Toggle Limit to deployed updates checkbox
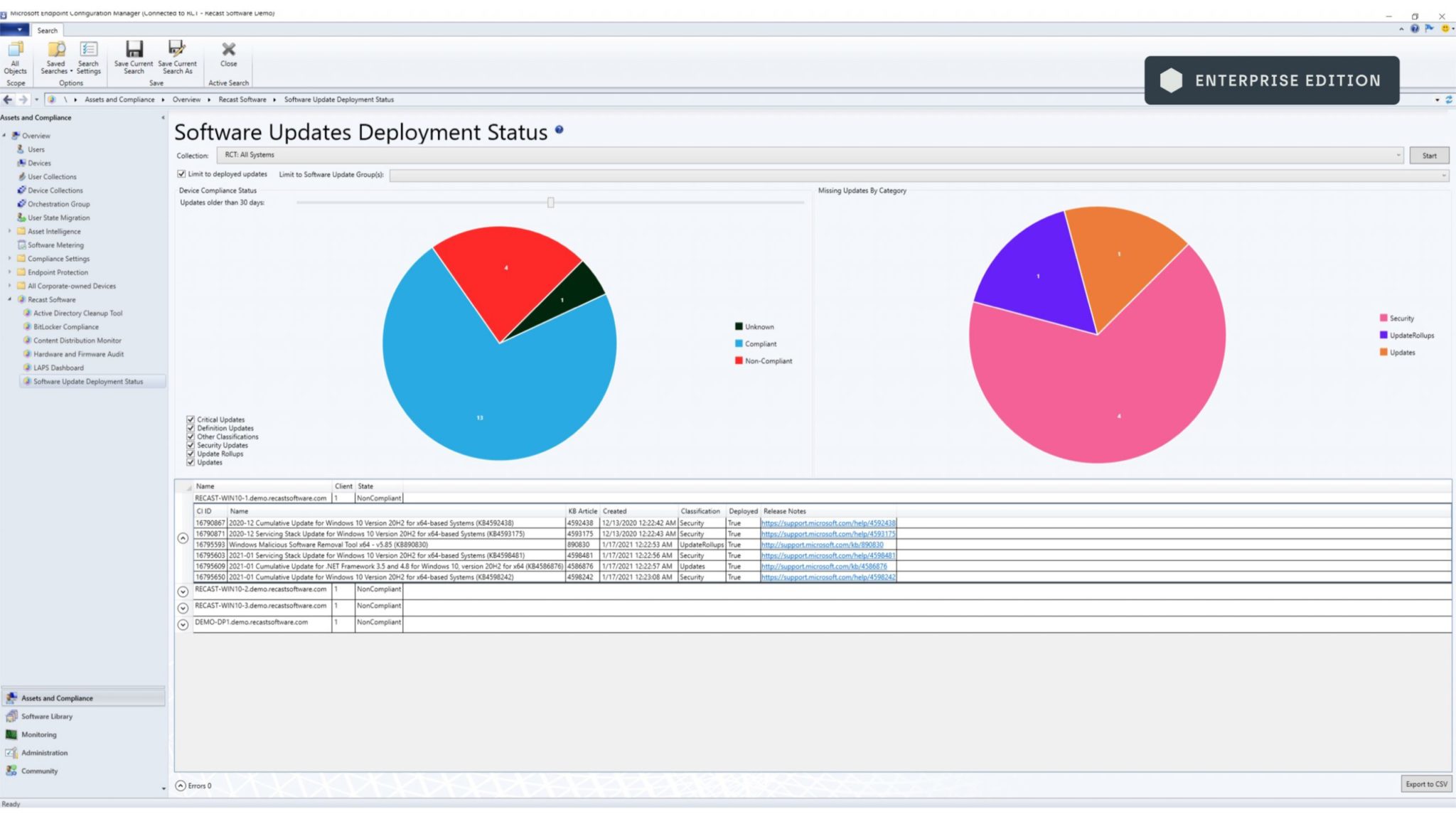Image resolution: width=1456 pixels, height=819 pixels. [x=181, y=174]
